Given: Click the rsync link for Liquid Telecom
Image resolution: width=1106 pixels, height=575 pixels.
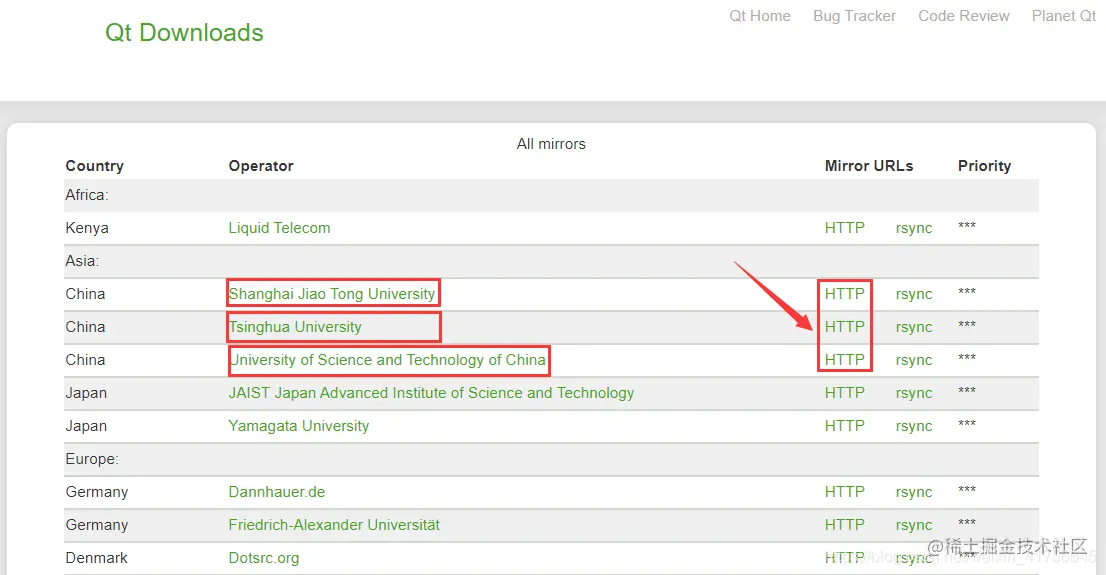Looking at the screenshot, I should [x=913, y=229].
